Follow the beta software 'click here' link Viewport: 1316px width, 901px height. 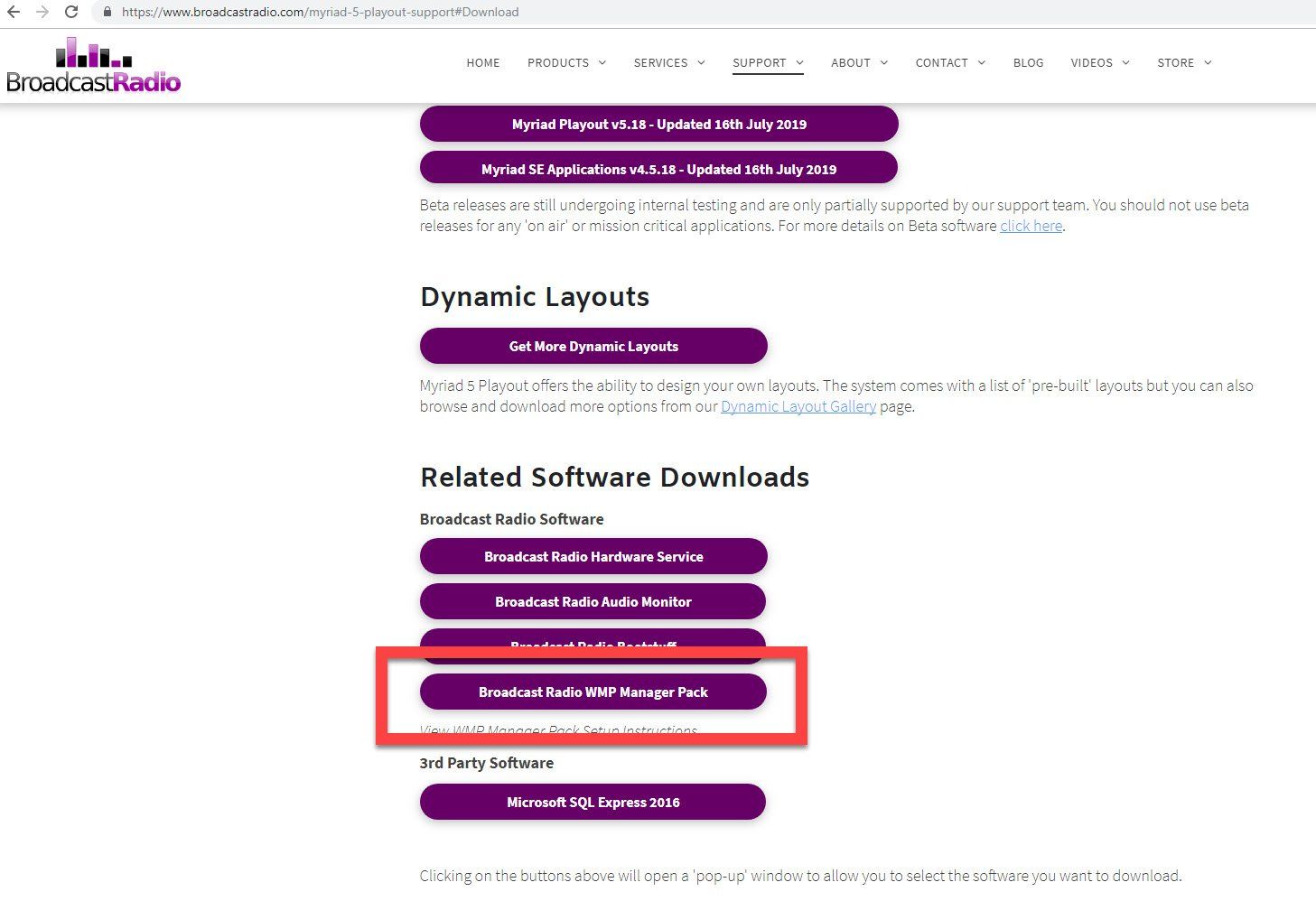[1031, 226]
